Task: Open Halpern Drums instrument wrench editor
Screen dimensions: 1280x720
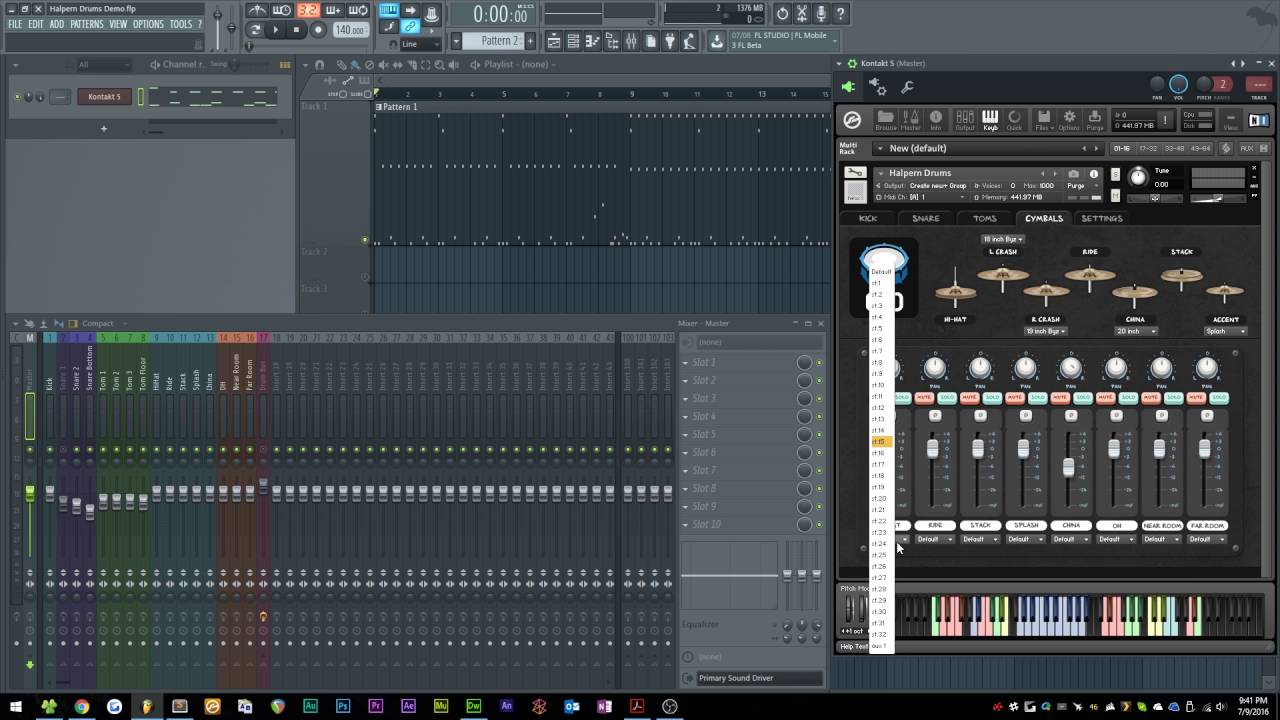Action: pyautogui.click(x=855, y=173)
